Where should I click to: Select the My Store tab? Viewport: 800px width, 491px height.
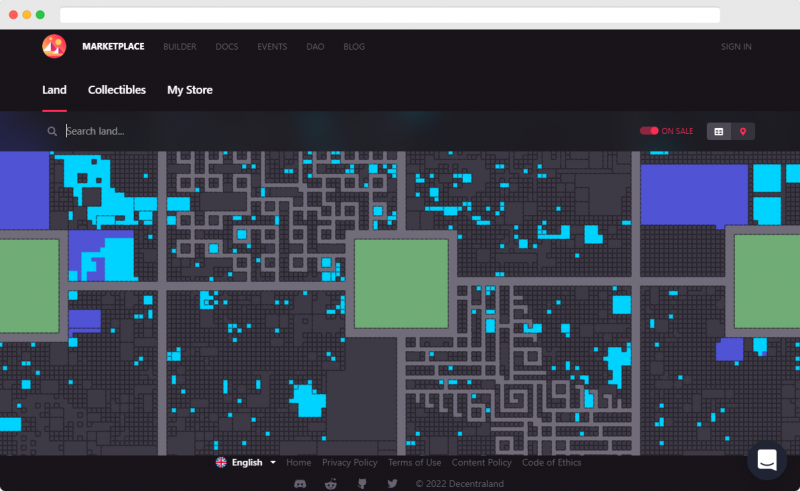[x=190, y=90]
